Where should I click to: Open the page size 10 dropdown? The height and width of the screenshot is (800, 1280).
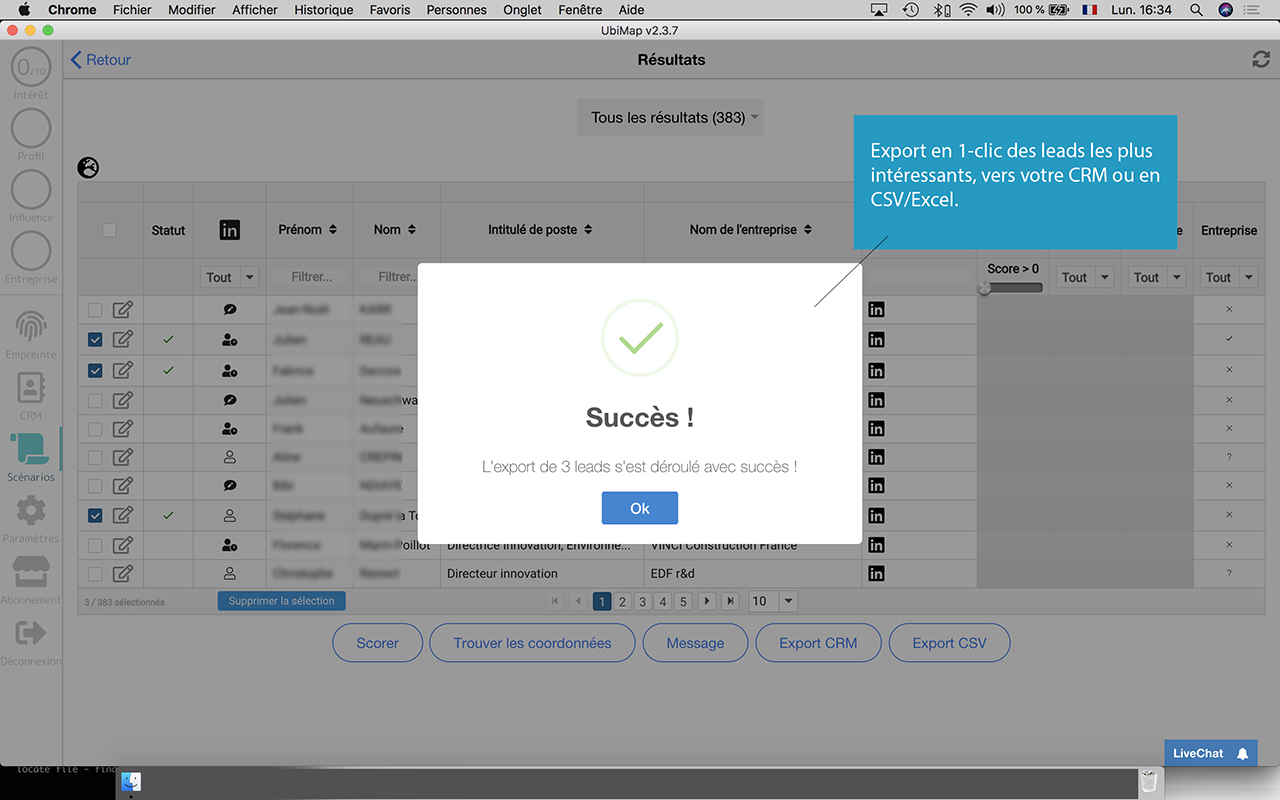(773, 601)
